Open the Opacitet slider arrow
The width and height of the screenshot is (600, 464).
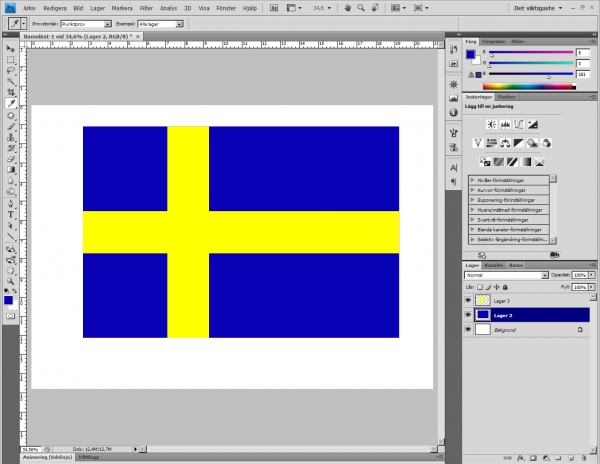[x=592, y=275]
